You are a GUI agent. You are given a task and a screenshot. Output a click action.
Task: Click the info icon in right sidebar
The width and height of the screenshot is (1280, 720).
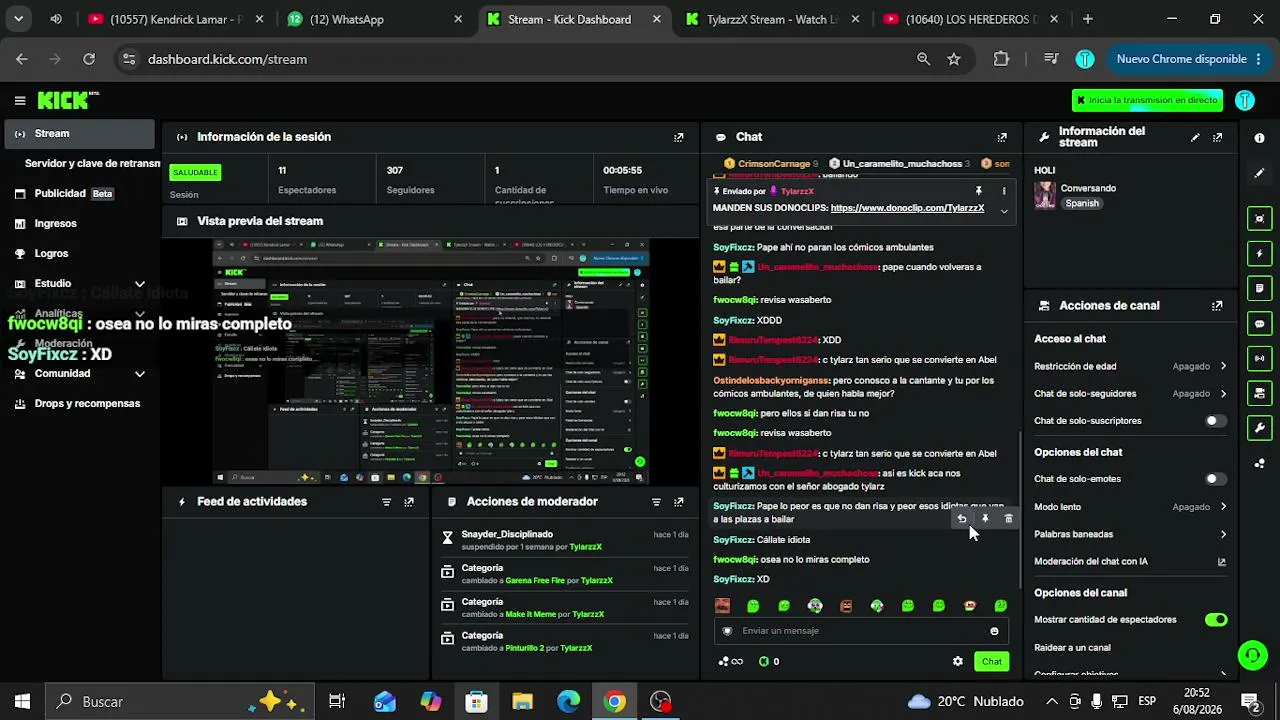1259,138
